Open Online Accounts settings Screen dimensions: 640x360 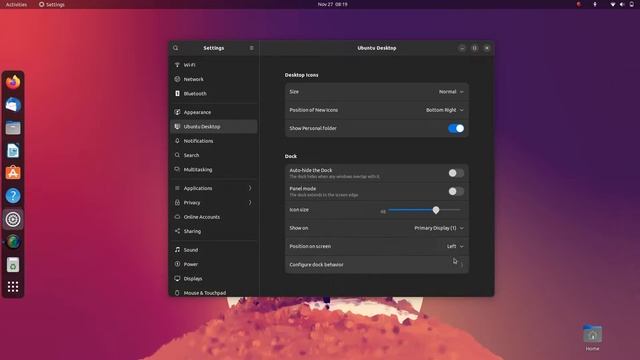click(x=213, y=217)
